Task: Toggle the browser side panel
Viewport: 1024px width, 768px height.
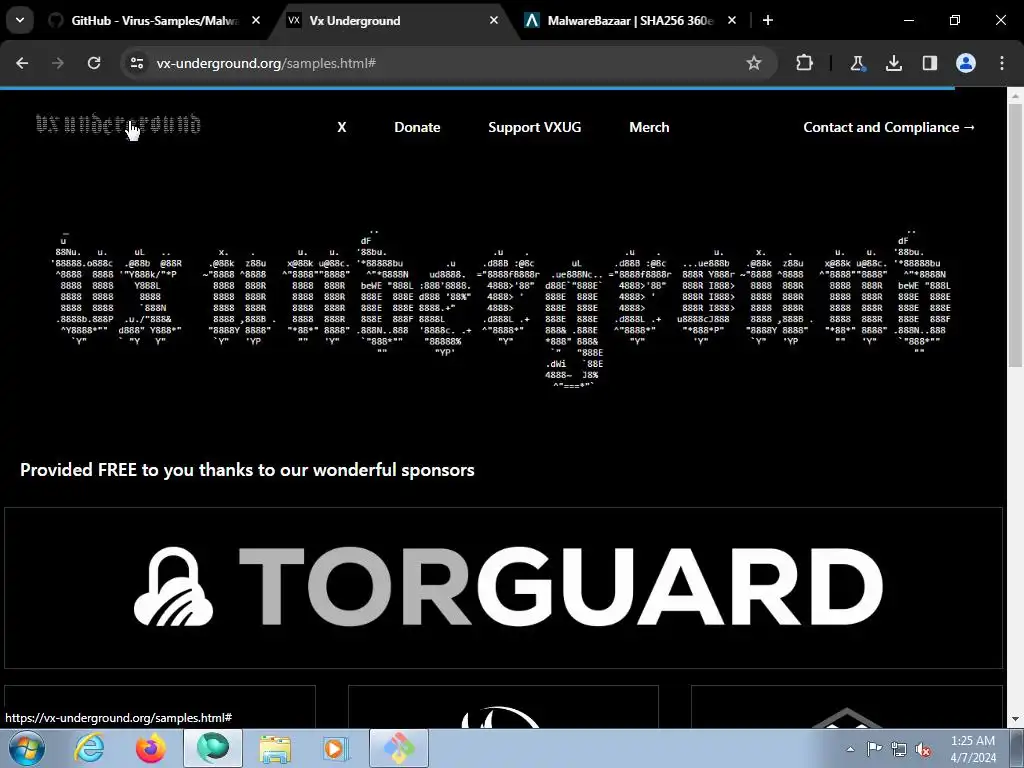Action: tap(929, 63)
